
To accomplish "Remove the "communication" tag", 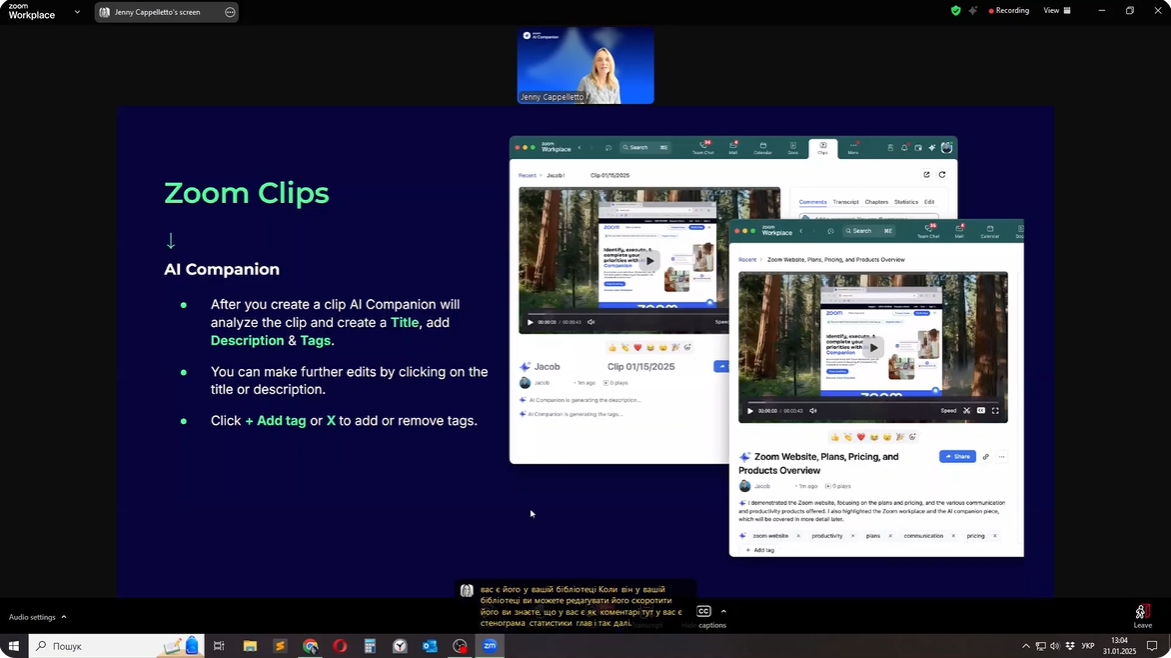I will (954, 536).
